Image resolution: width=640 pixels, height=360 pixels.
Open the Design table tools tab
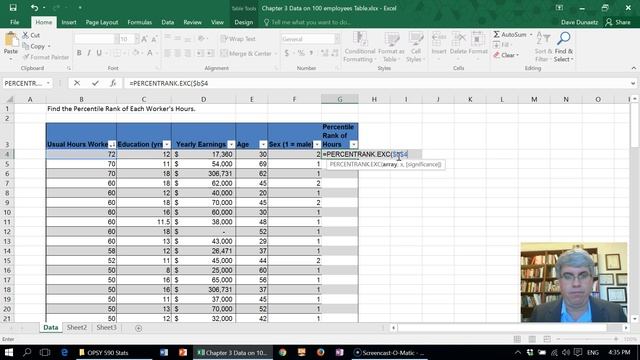coord(244,22)
